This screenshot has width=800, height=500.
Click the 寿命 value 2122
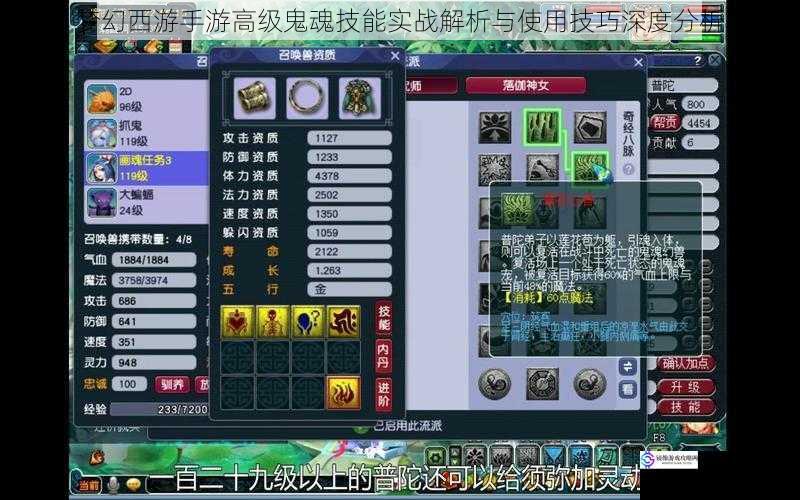[x=349, y=252]
